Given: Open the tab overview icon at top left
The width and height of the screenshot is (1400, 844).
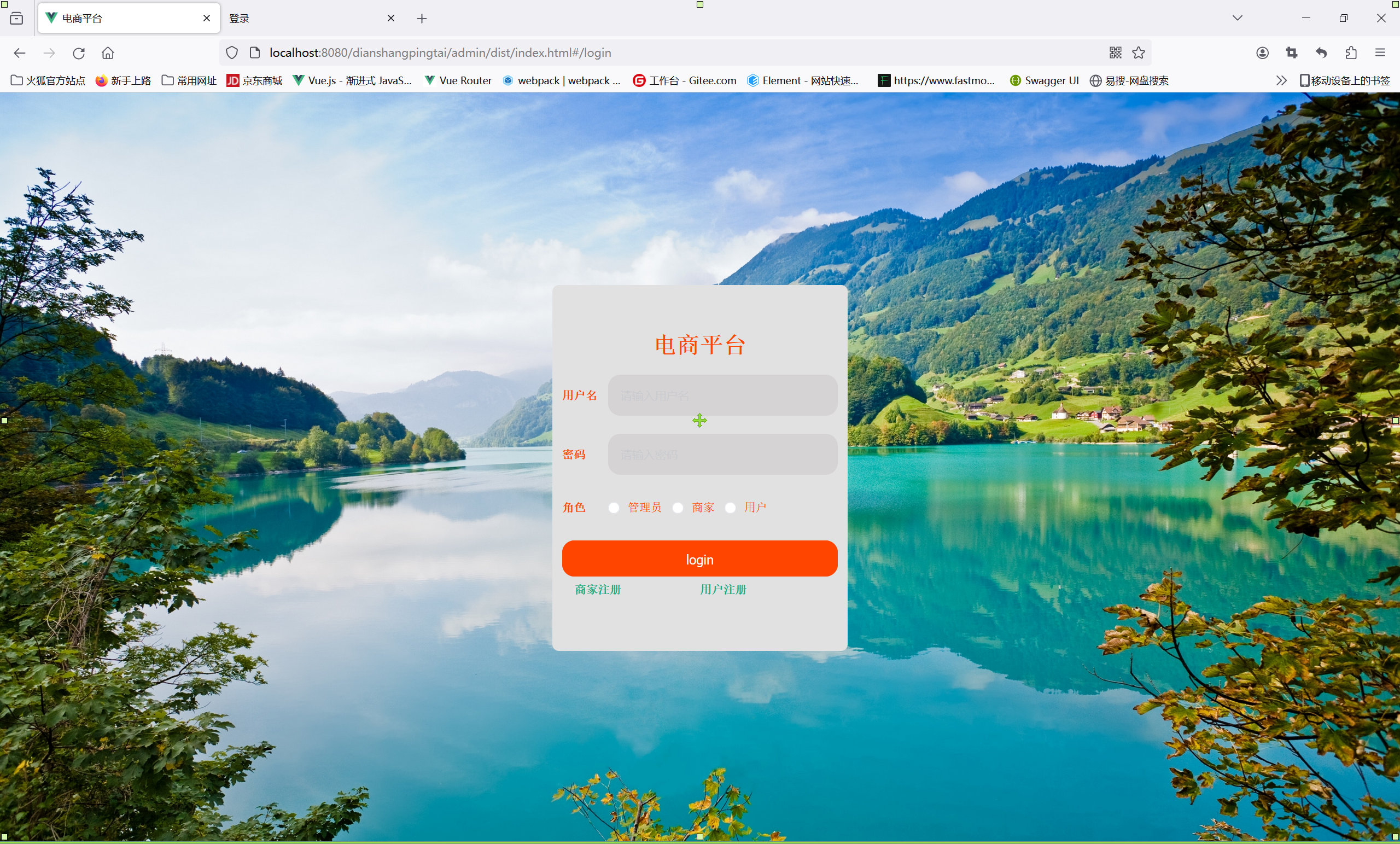Looking at the screenshot, I should coord(16,18).
